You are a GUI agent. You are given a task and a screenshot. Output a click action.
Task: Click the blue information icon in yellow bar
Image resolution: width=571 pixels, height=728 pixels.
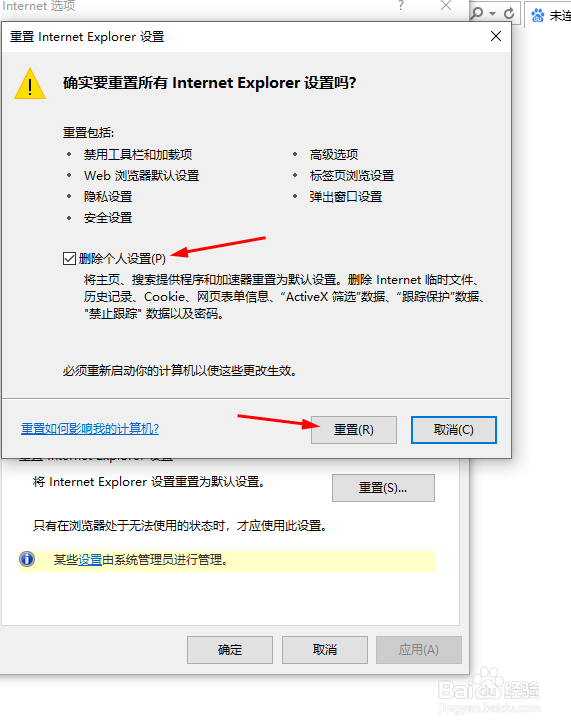(27, 559)
